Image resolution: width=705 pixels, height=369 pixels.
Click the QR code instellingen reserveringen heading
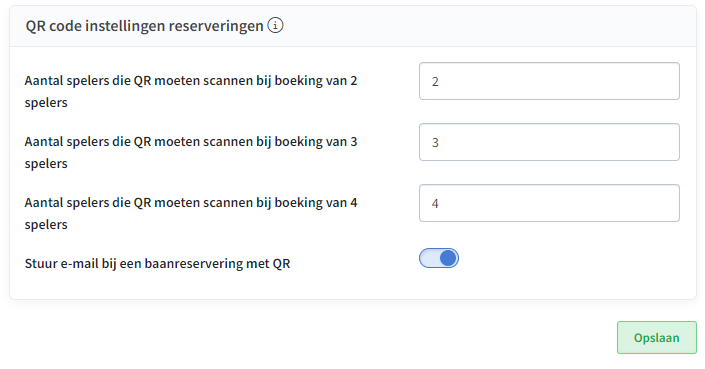(x=144, y=26)
